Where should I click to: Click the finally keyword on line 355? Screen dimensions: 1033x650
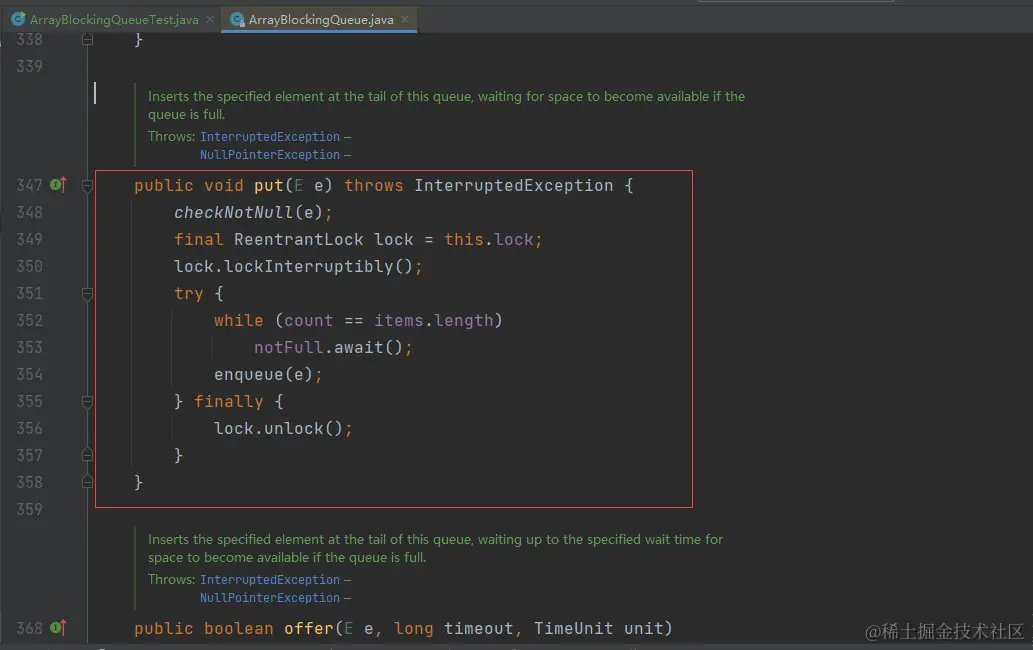229,402
